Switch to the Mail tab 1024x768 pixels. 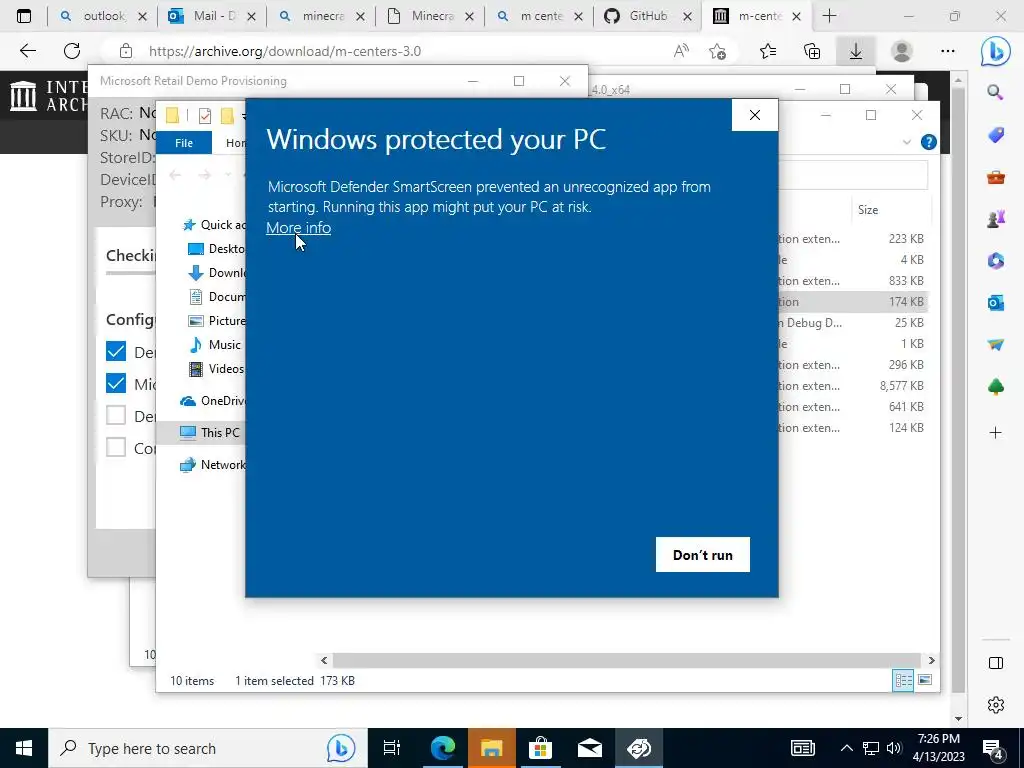point(212,16)
